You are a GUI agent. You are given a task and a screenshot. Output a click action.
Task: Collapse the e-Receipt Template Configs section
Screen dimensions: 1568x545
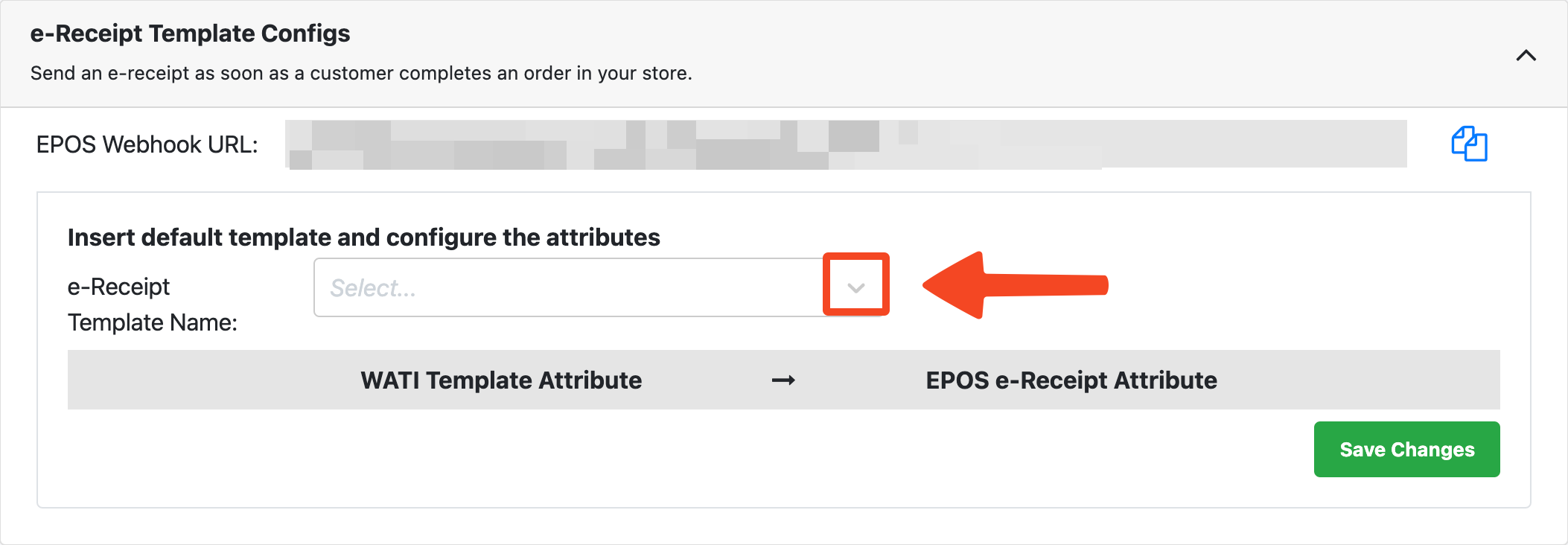(1526, 56)
